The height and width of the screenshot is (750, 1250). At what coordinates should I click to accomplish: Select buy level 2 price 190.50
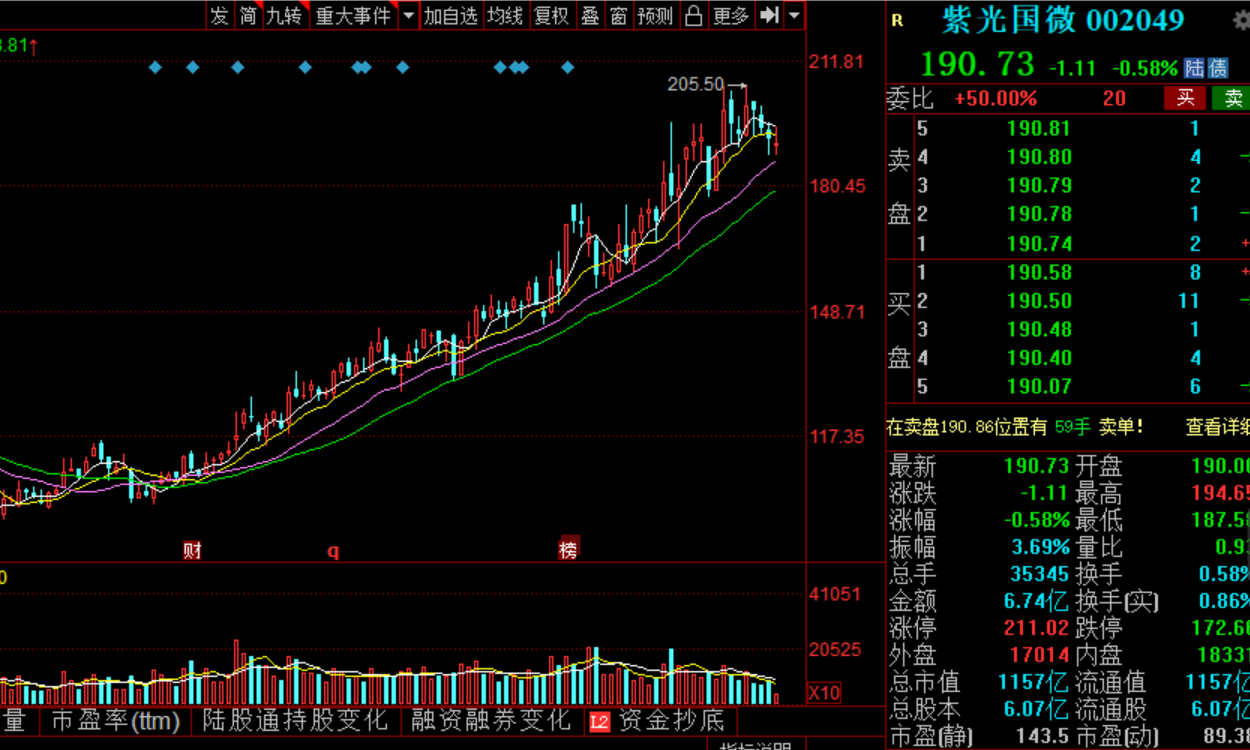(1039, 301)
